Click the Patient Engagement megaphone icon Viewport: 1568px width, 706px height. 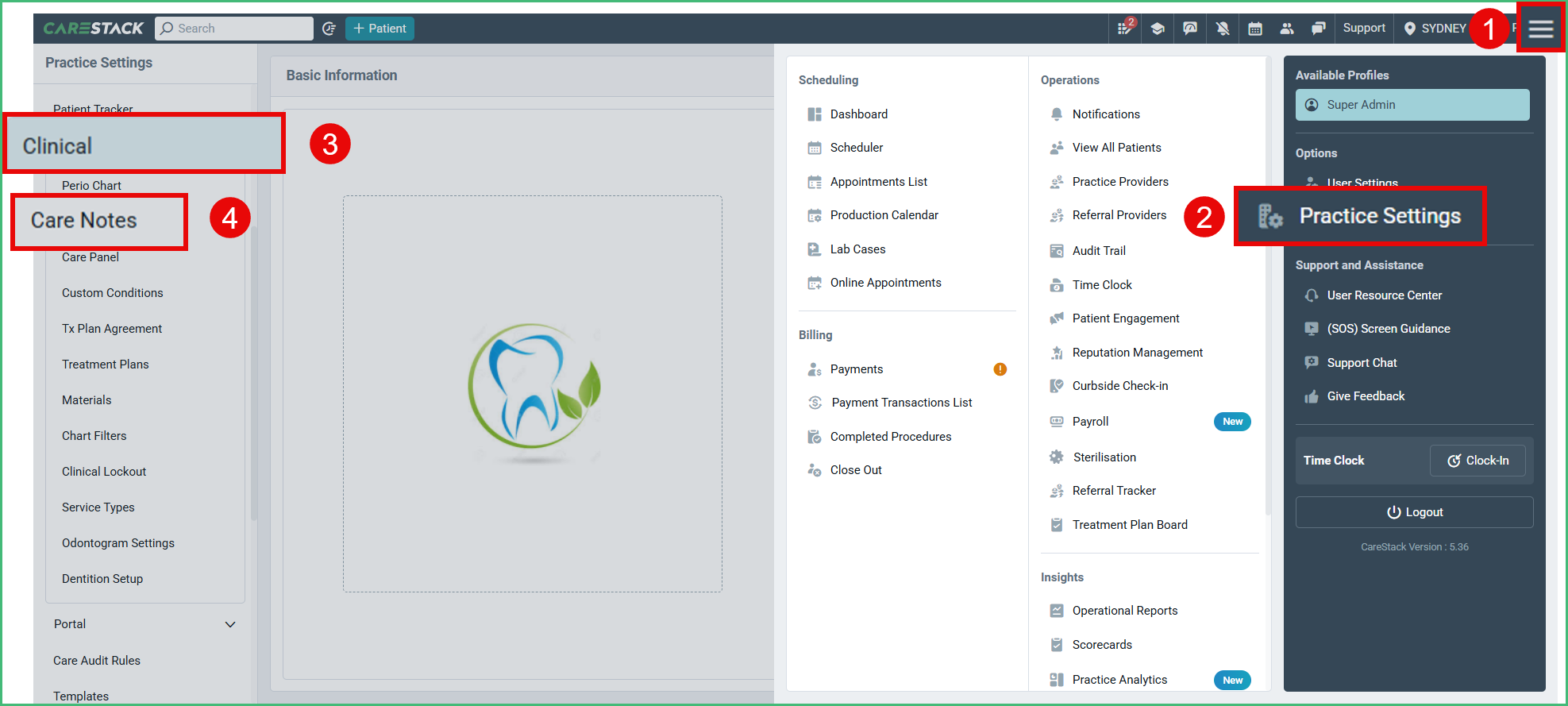(1057, 318)
